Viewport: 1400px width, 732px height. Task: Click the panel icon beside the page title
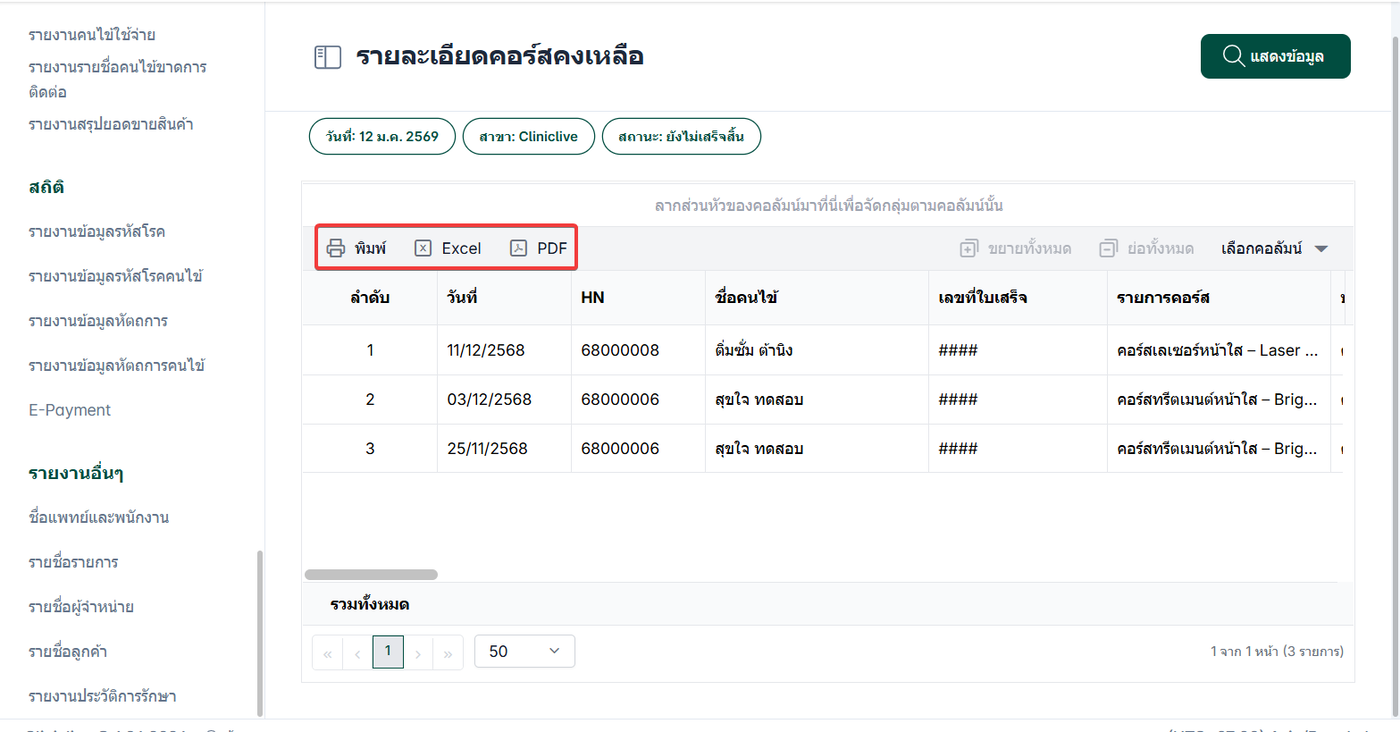(x=328, y=57)
